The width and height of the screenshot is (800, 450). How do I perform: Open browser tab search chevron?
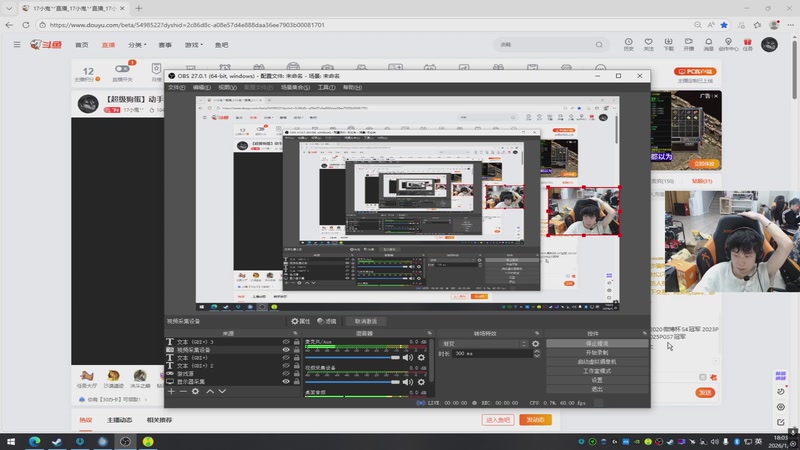[9, 8]
